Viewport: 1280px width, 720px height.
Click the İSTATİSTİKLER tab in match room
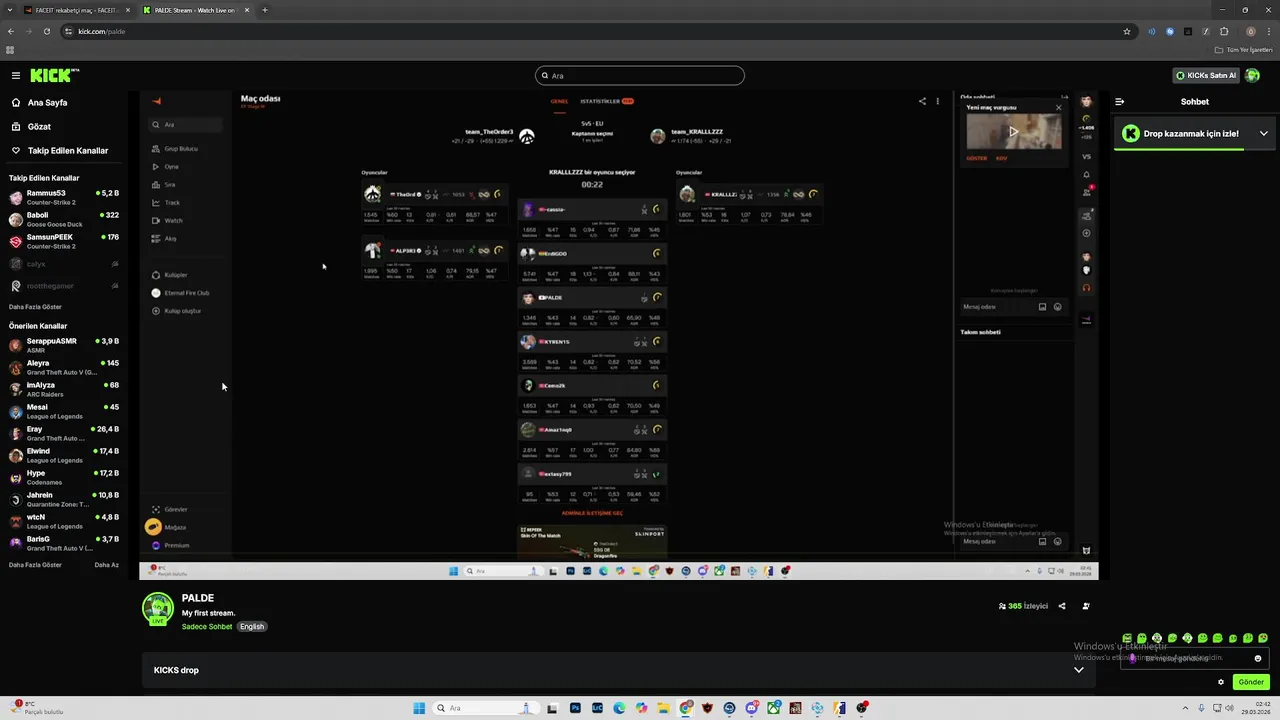tap(607, 101)
